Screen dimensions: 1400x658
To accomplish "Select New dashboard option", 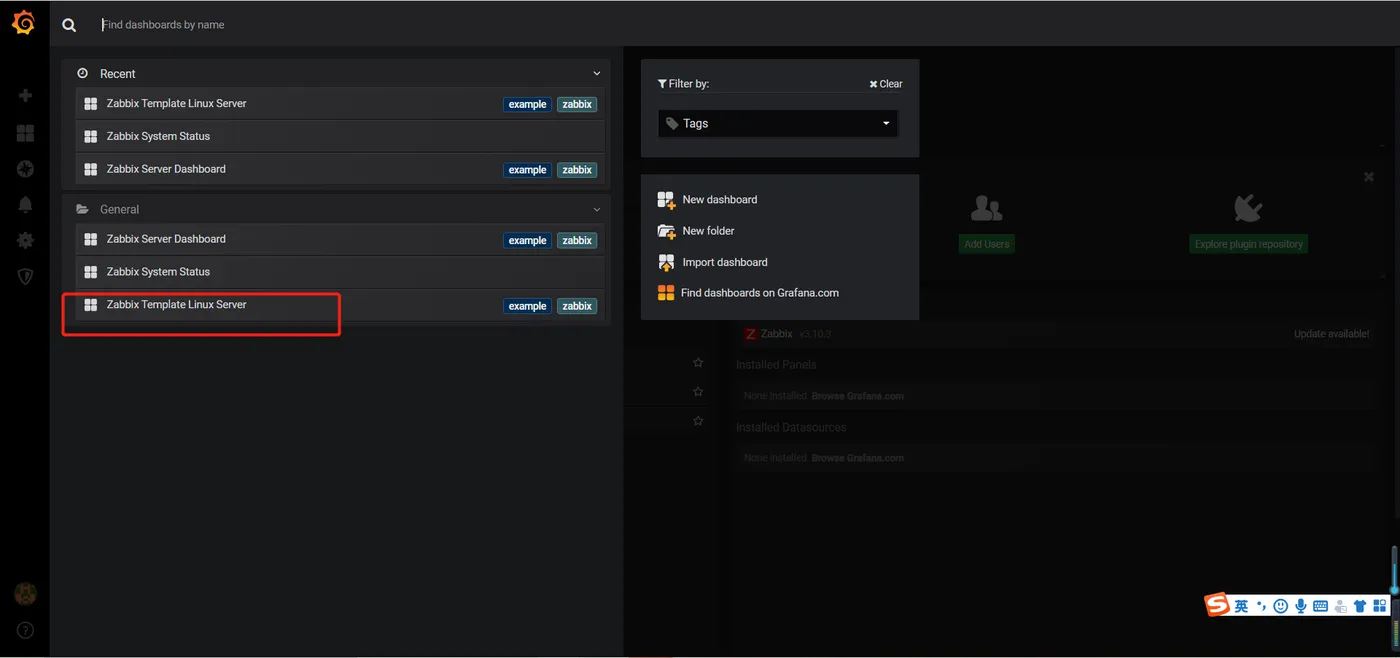I will point(707,200).
